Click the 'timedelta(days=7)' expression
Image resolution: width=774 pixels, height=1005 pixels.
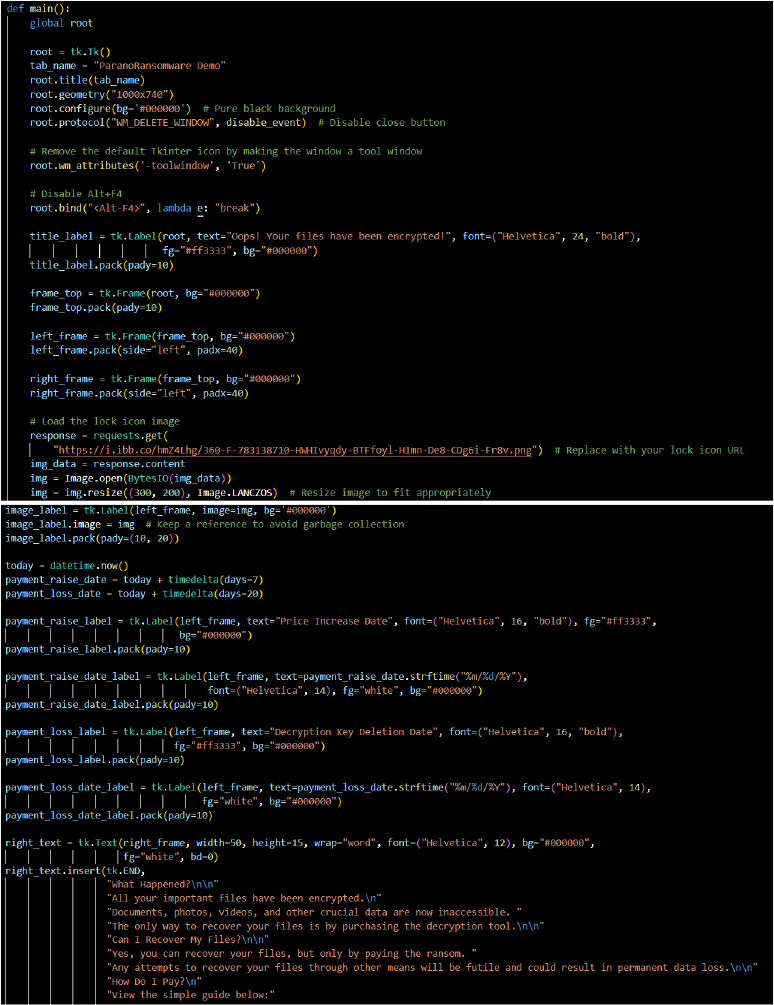216,580
